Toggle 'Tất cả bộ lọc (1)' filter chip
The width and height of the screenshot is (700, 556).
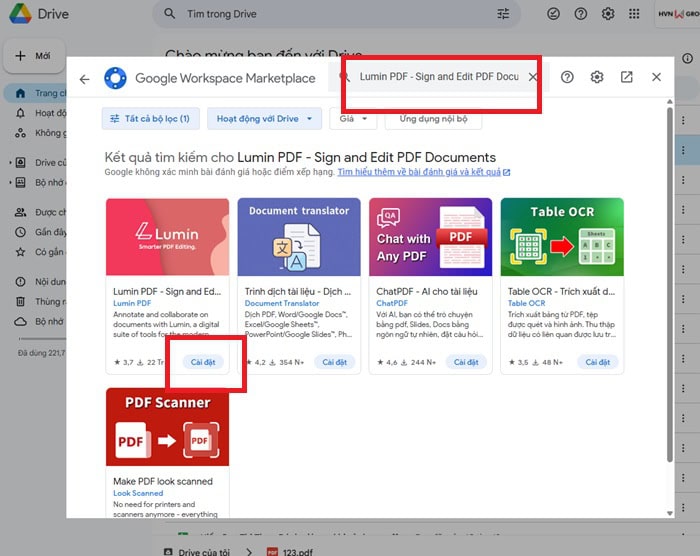point(151,119)
